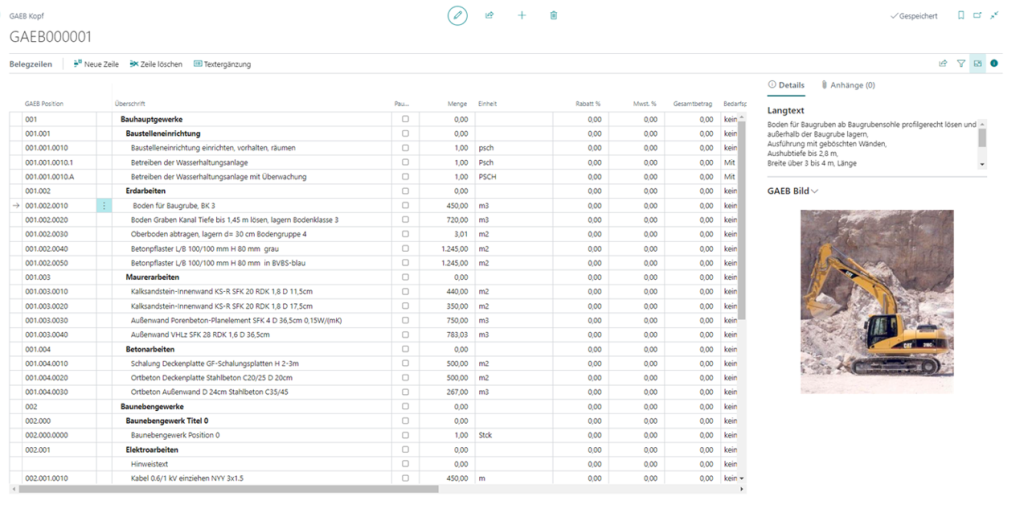Open page in new window icon
The image size is (1024, 509).
click(x=978, y=16)
